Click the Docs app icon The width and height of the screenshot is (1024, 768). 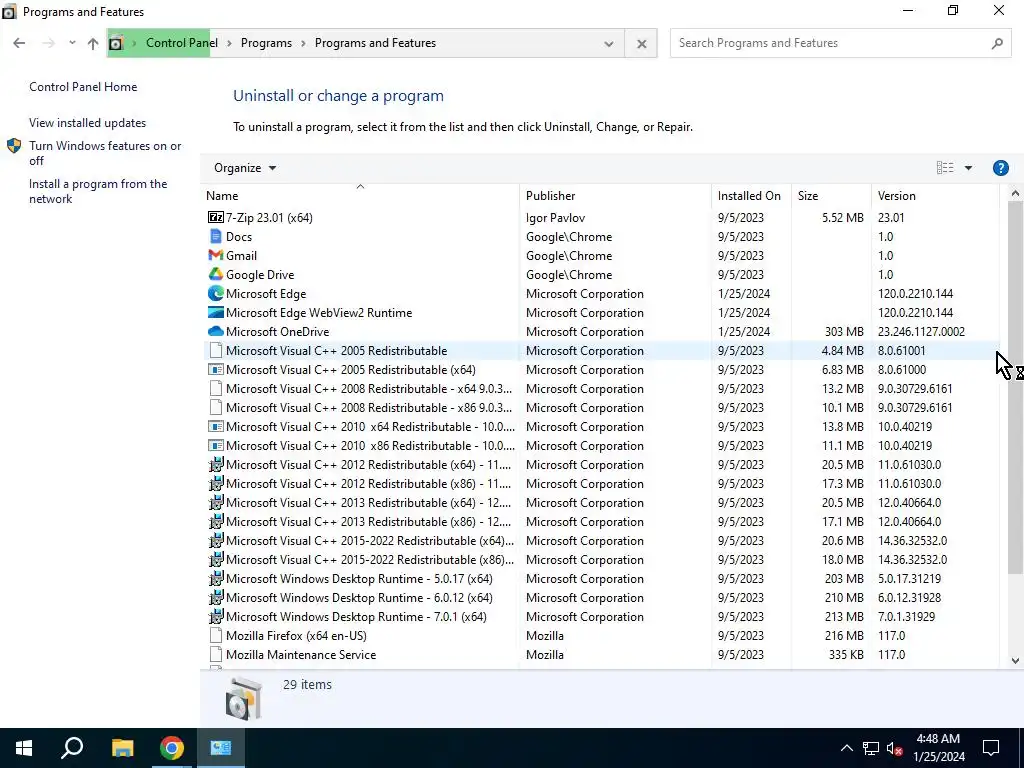[216, 236]
